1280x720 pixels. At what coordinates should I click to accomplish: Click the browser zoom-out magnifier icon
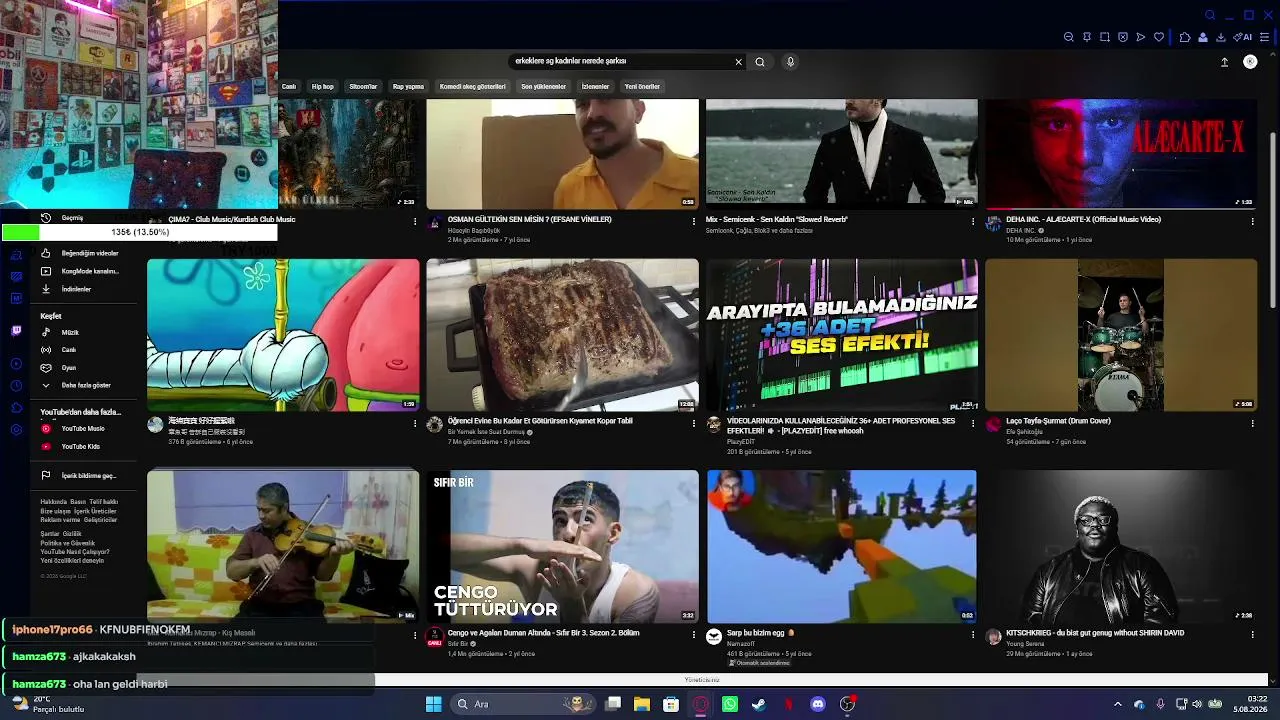click(1069, 37)
